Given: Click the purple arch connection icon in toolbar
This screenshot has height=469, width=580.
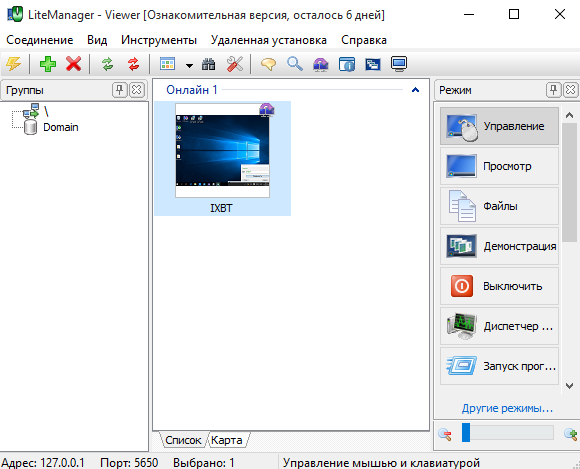Looking at the screenshot, I should click(321, 64).
